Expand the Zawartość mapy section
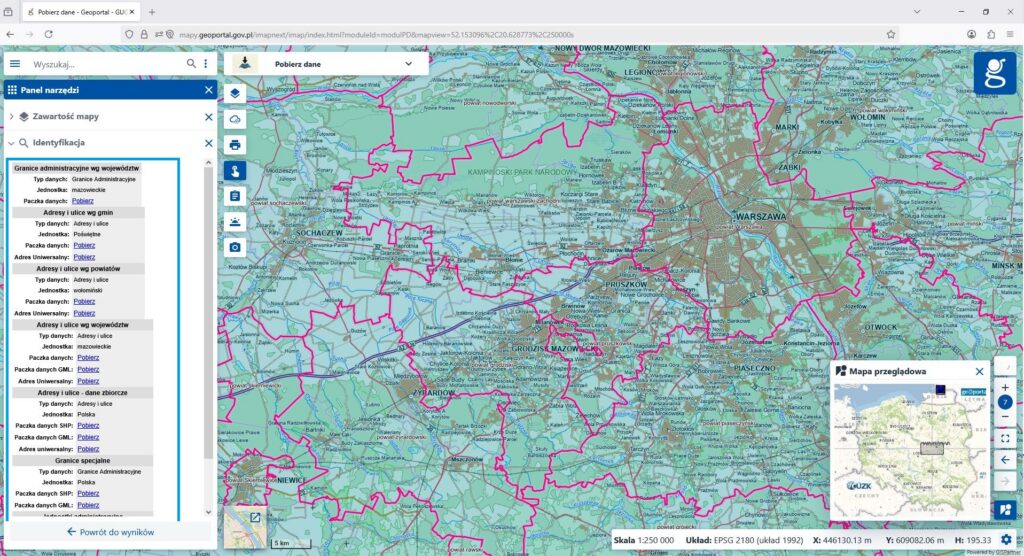 (11, 116)
